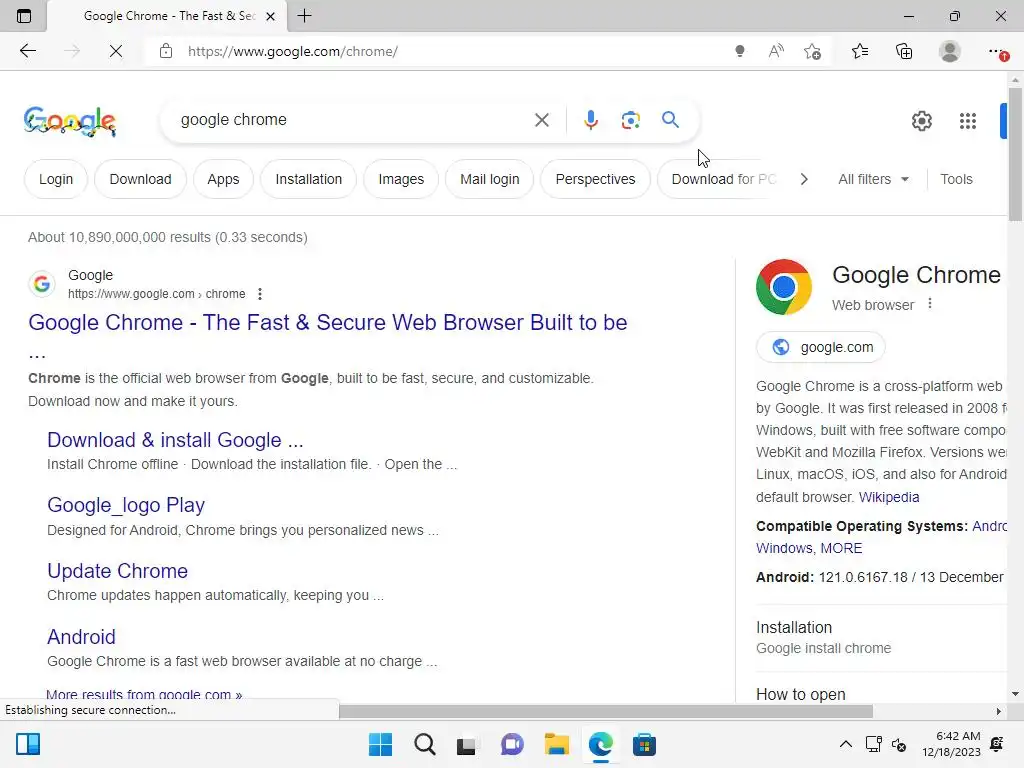Viewport: 1024px width, 768px height.
Task: Close the Google Chrome browser tab
Action: 270,16
